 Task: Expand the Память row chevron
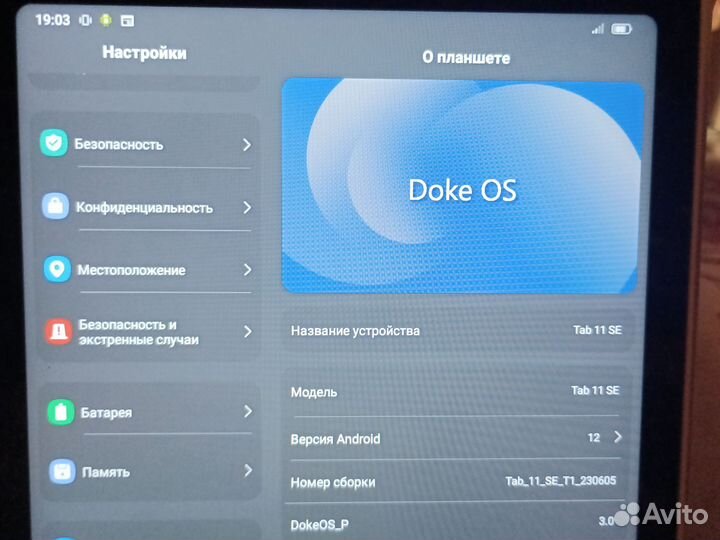(248, 470)
